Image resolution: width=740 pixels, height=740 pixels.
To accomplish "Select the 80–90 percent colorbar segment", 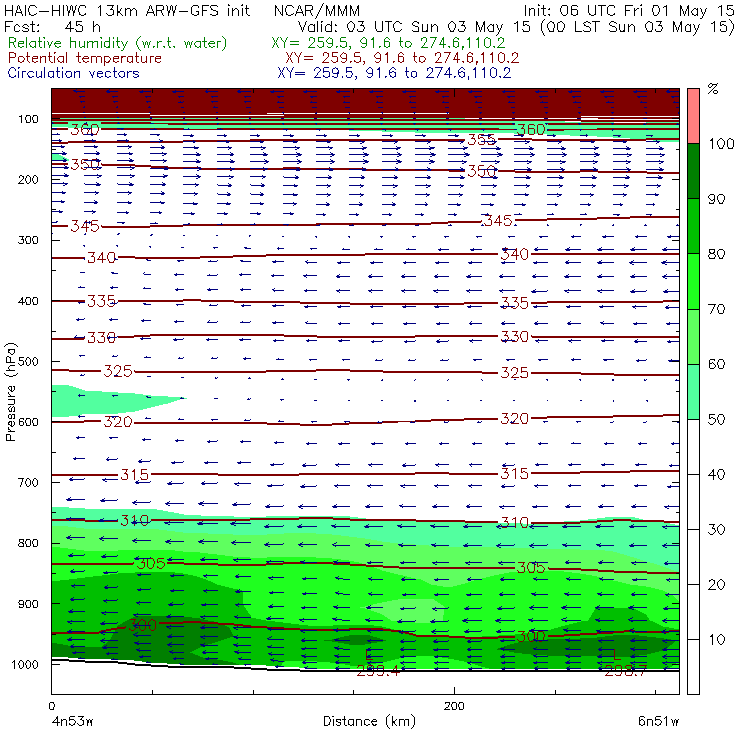I will click(x=693, y=226).
